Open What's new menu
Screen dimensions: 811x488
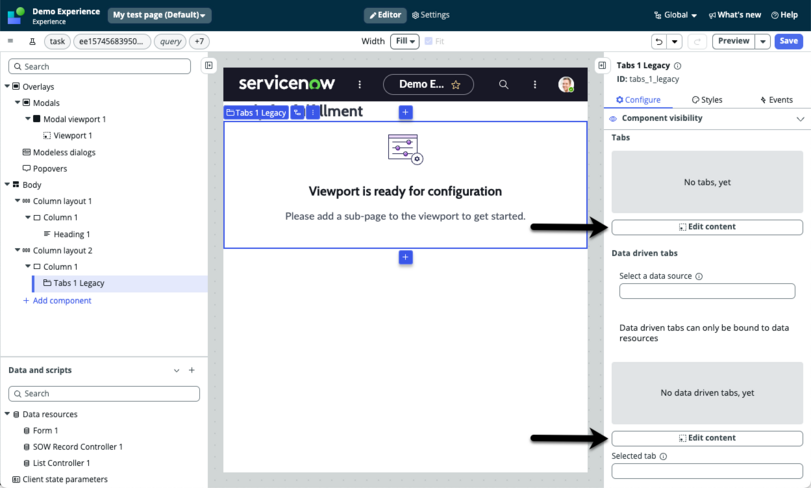[735, 15]
